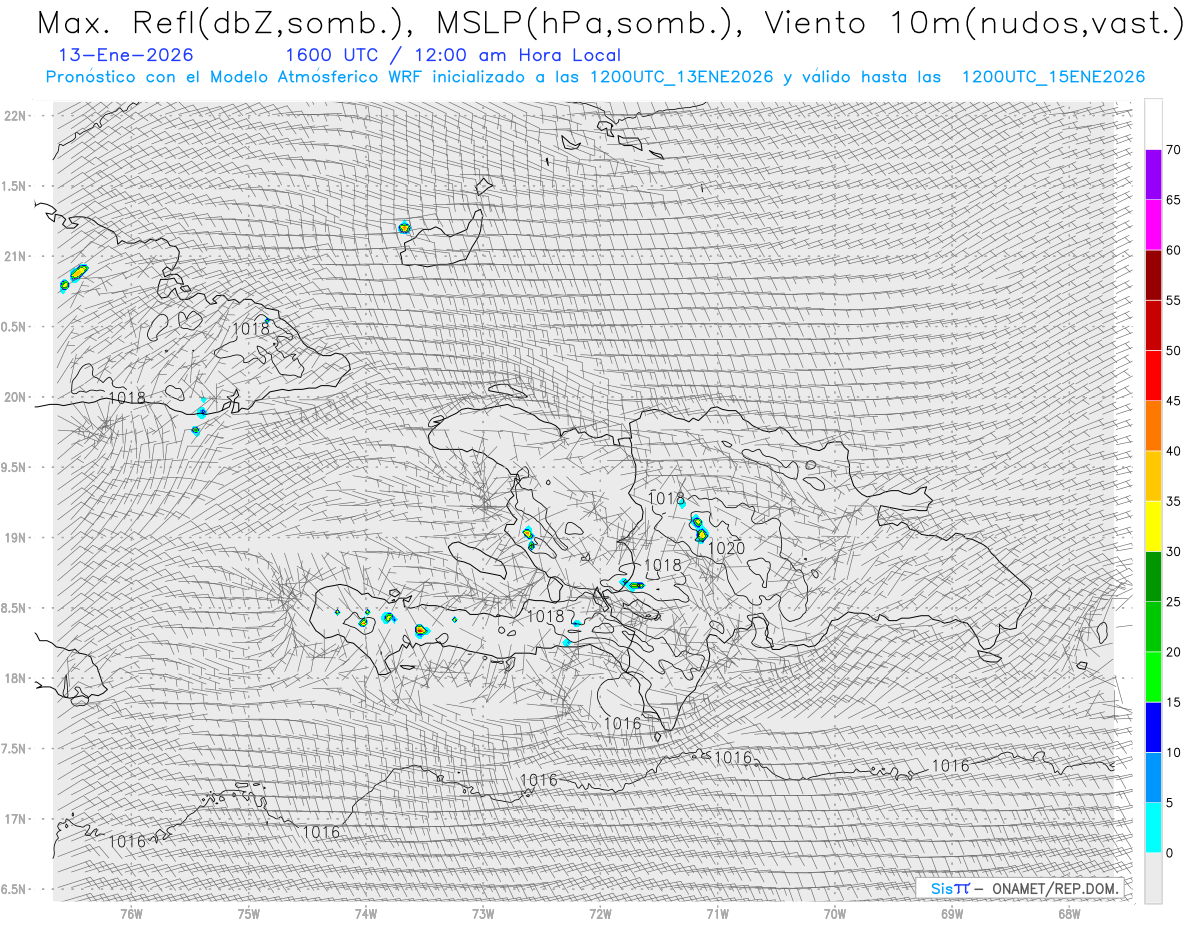Click the latitude axis label '20N'
Image resolution: width=1200 pixels, height=927 pixels.
click(x=15, y=397)
